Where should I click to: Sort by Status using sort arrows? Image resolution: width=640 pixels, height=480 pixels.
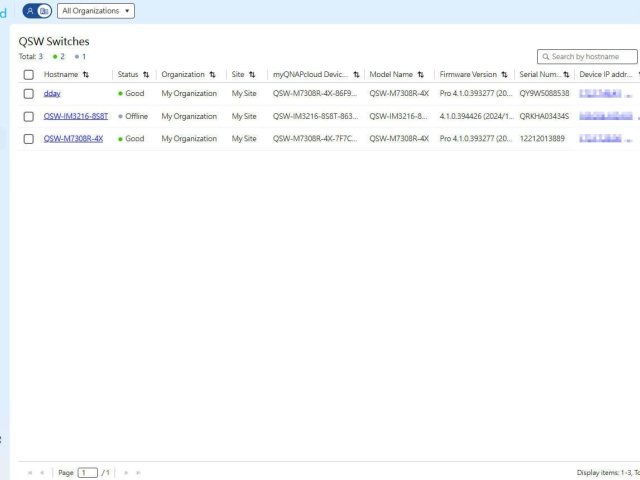point(146,74)
